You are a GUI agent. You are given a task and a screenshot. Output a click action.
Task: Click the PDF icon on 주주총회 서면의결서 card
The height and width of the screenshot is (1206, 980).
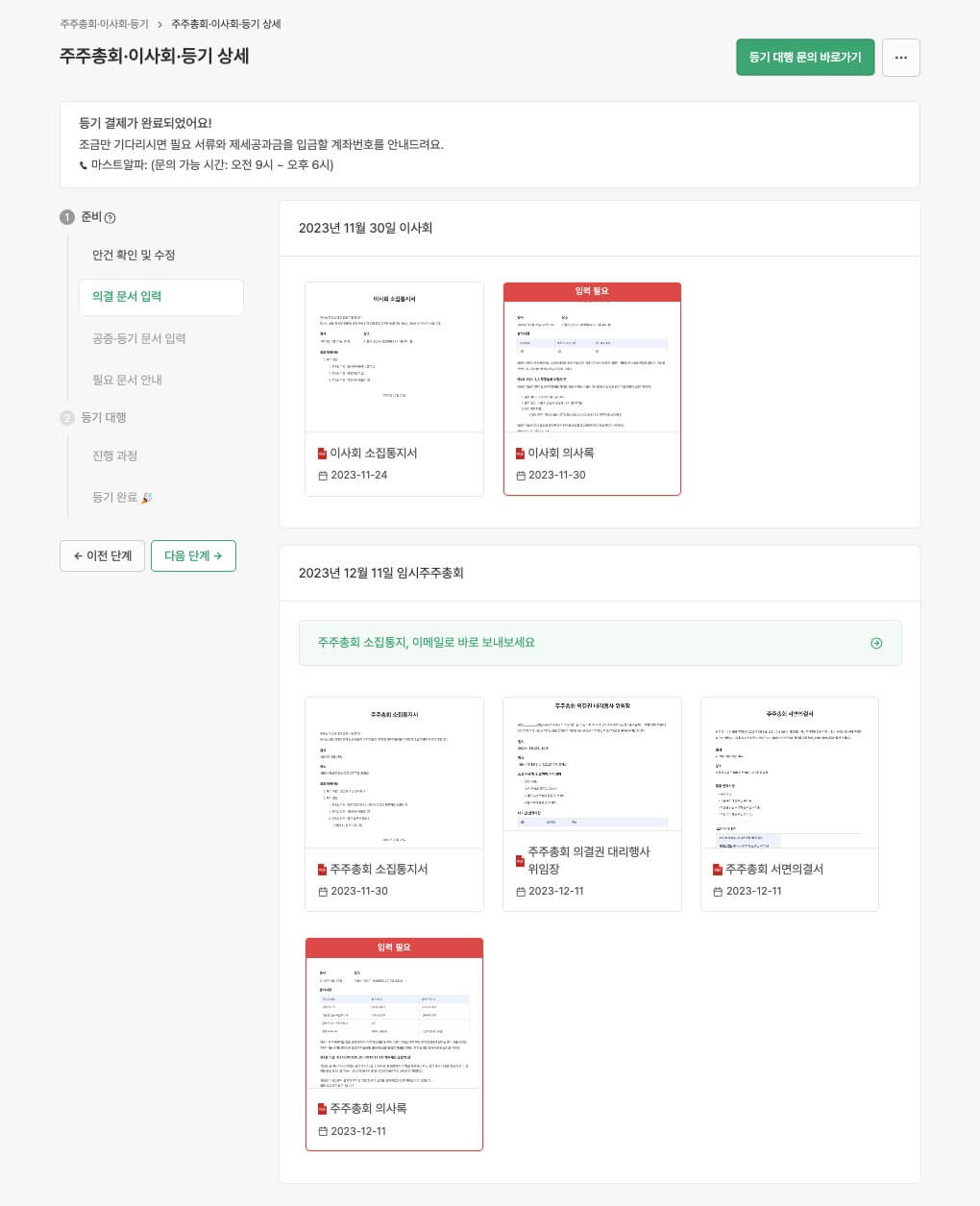click(717, 869)
